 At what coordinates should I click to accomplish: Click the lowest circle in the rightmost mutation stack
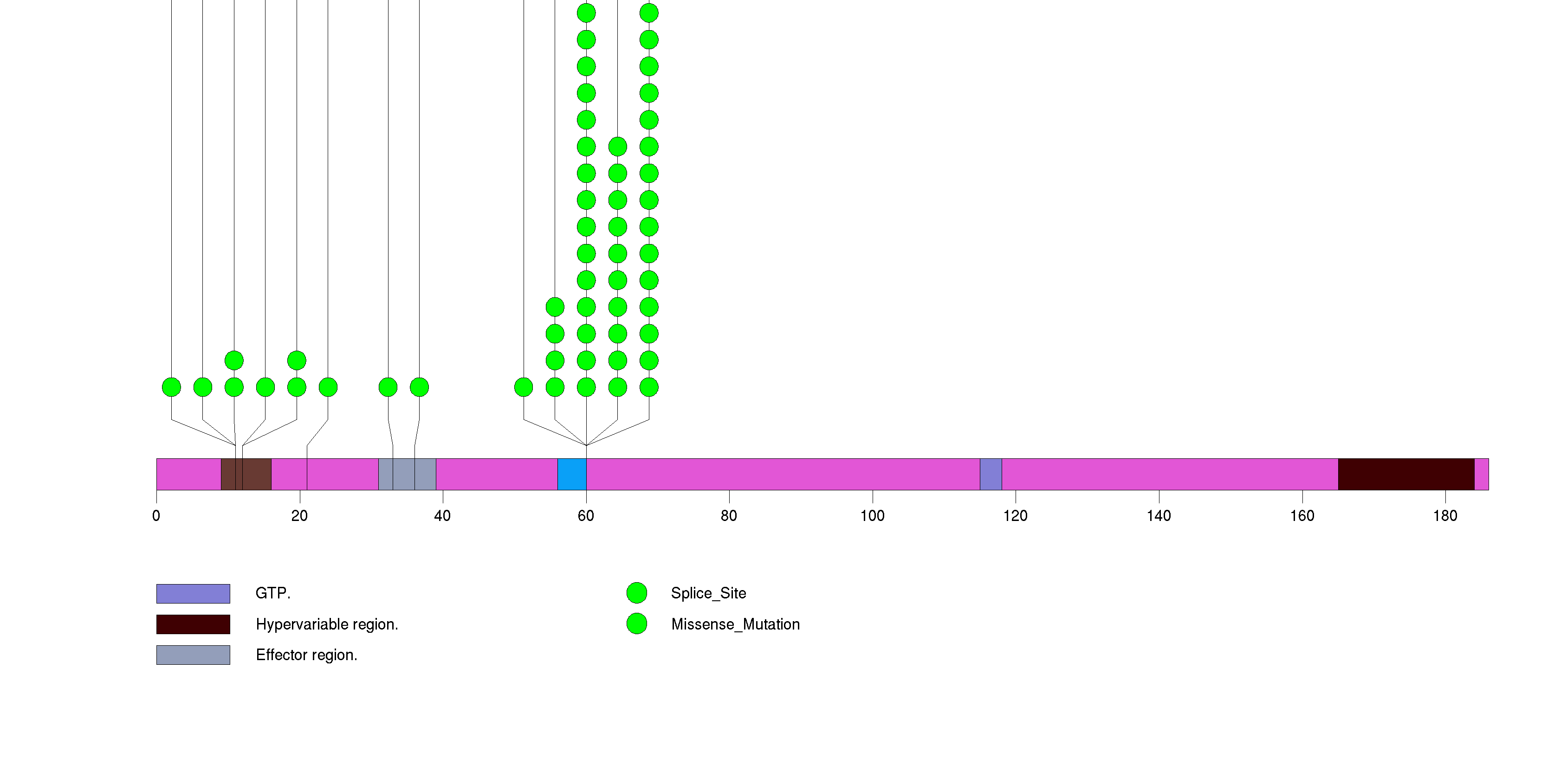(x=649, y=387)
